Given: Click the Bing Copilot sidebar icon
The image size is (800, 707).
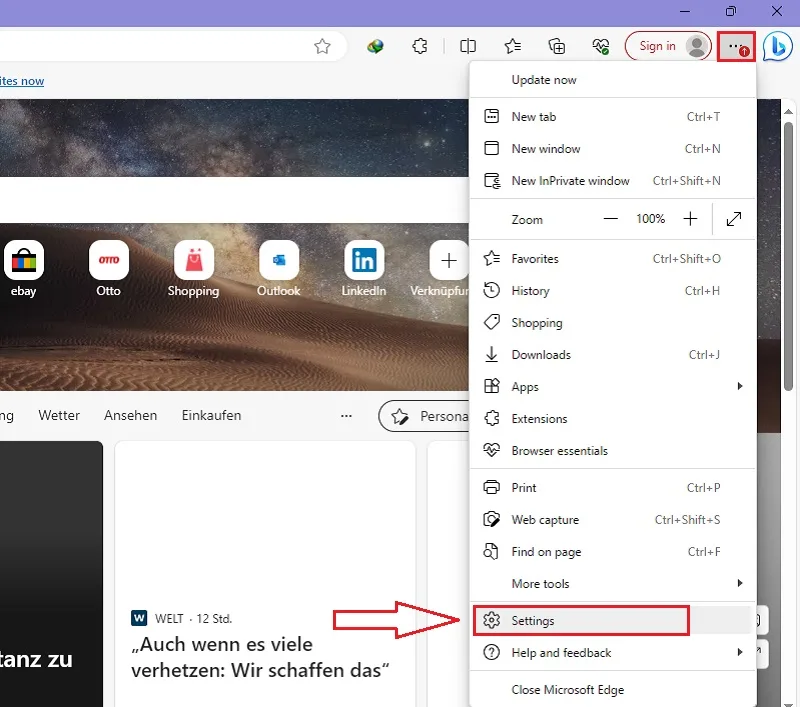Looking at the screenshot, I should 778,46.
